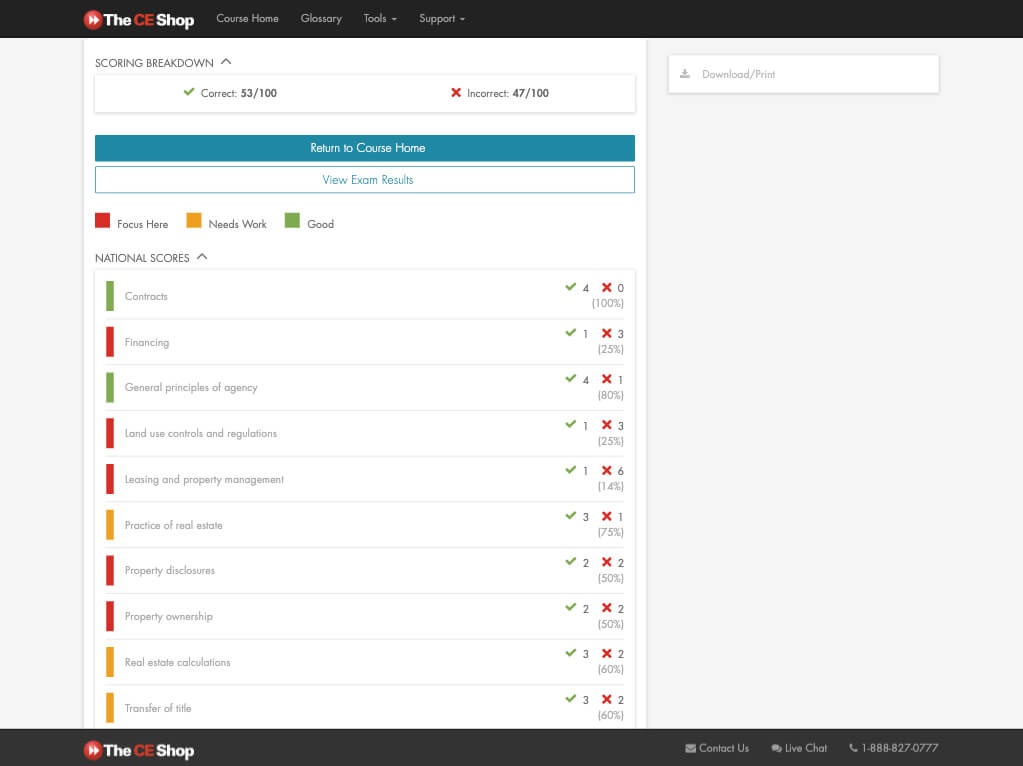Select the Financing score row

(x=365, y=342)
